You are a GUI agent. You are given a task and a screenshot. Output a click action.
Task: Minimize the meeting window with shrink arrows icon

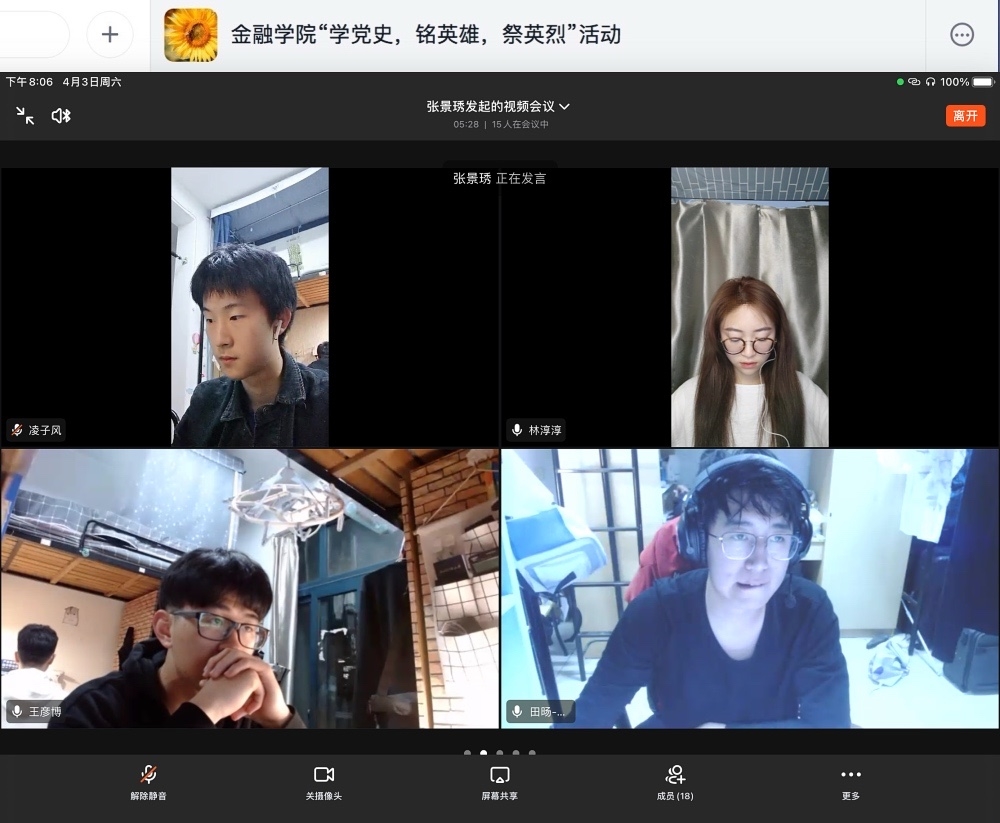point(25,116)
